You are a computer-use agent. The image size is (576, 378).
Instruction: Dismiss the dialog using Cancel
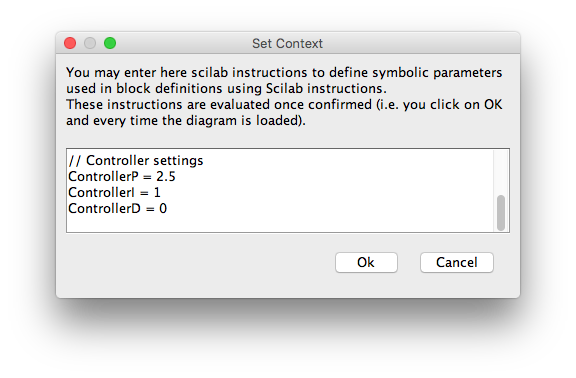(x=457, y=262)
